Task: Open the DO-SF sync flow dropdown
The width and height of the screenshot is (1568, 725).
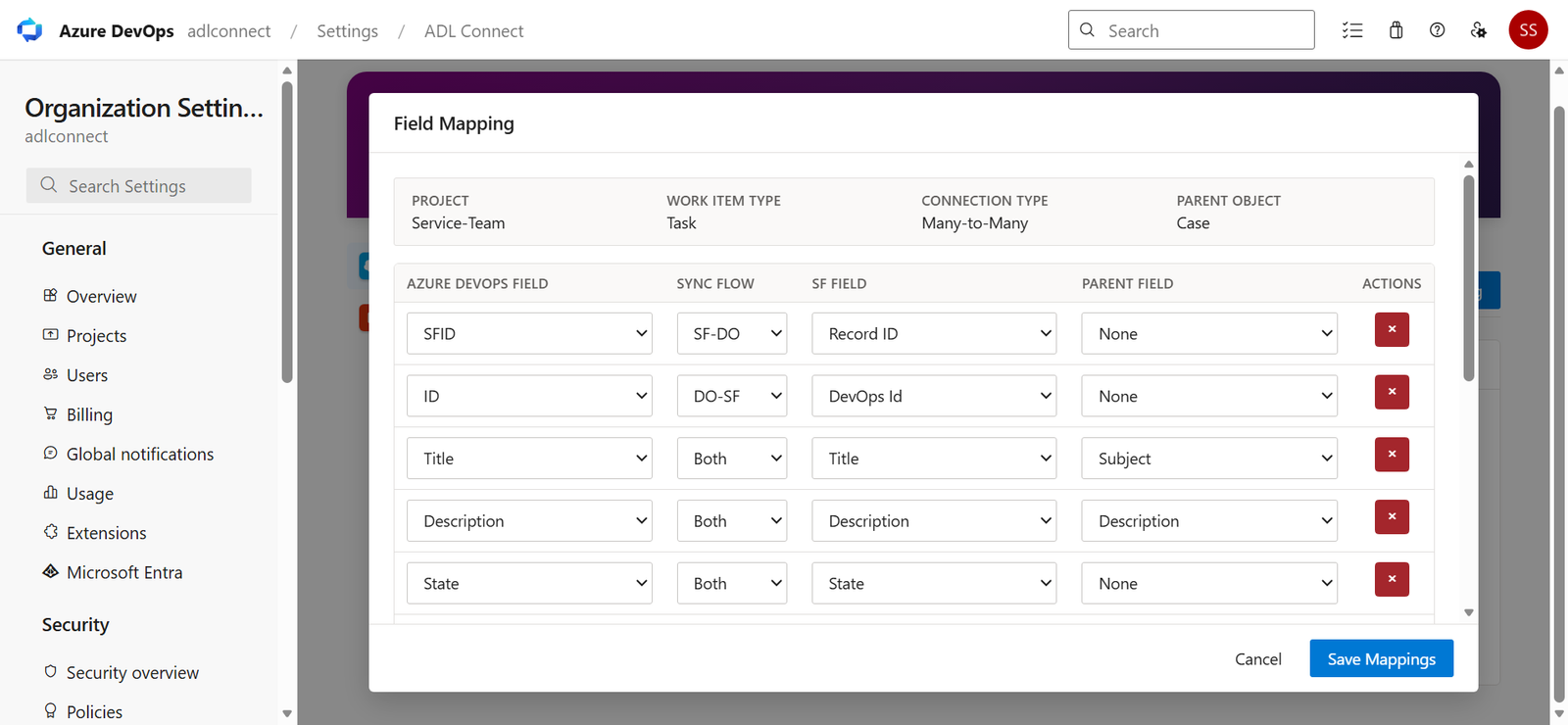Action: tap(732, 396)
